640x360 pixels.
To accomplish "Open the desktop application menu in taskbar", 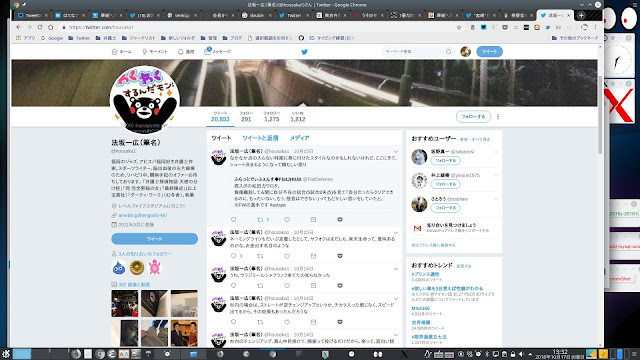I will click(6, 353).
